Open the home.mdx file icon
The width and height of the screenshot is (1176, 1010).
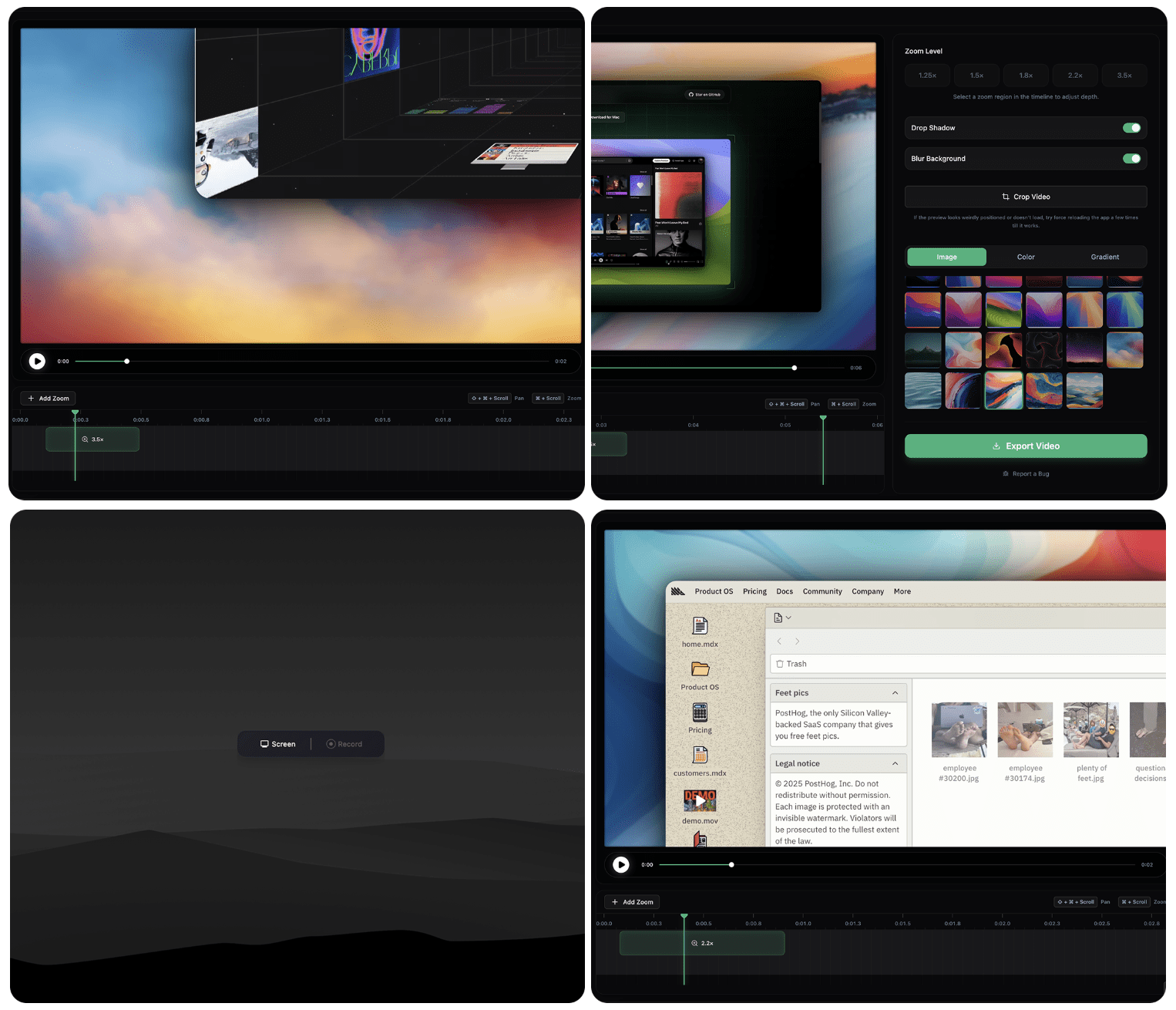[700, 626]
